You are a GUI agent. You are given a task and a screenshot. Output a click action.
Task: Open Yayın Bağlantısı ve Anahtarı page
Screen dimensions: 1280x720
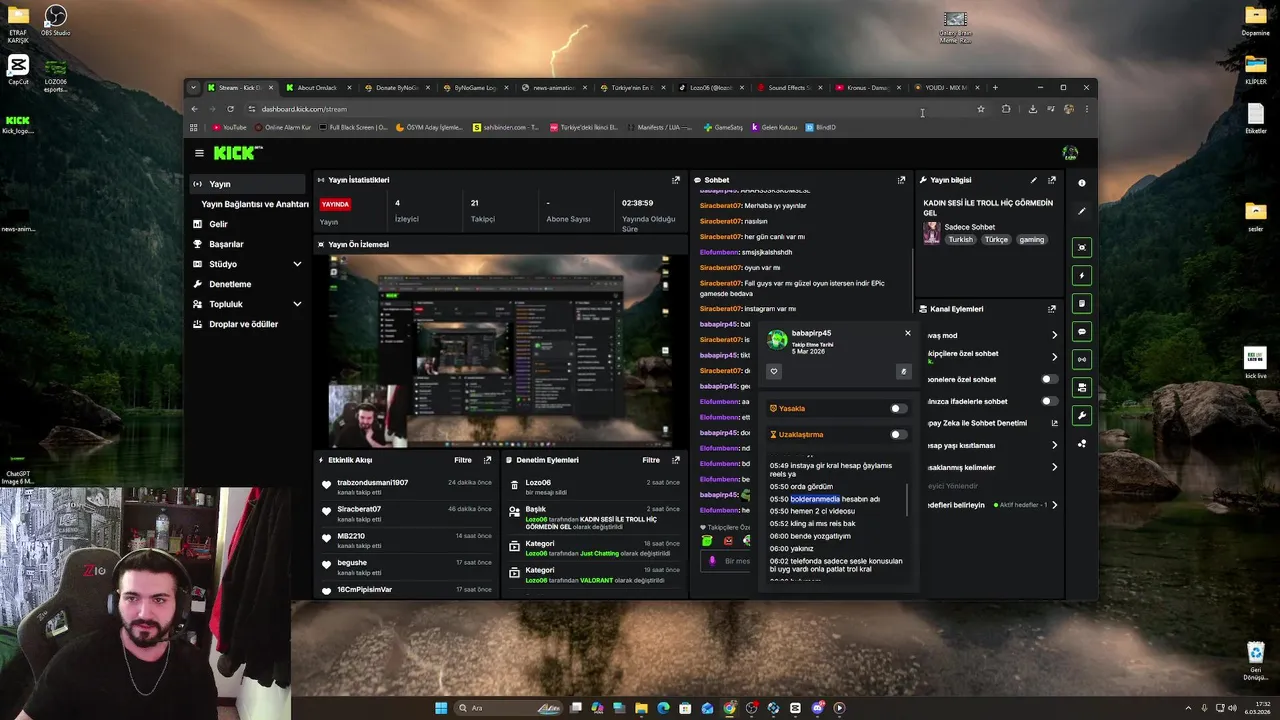(255, 204)
